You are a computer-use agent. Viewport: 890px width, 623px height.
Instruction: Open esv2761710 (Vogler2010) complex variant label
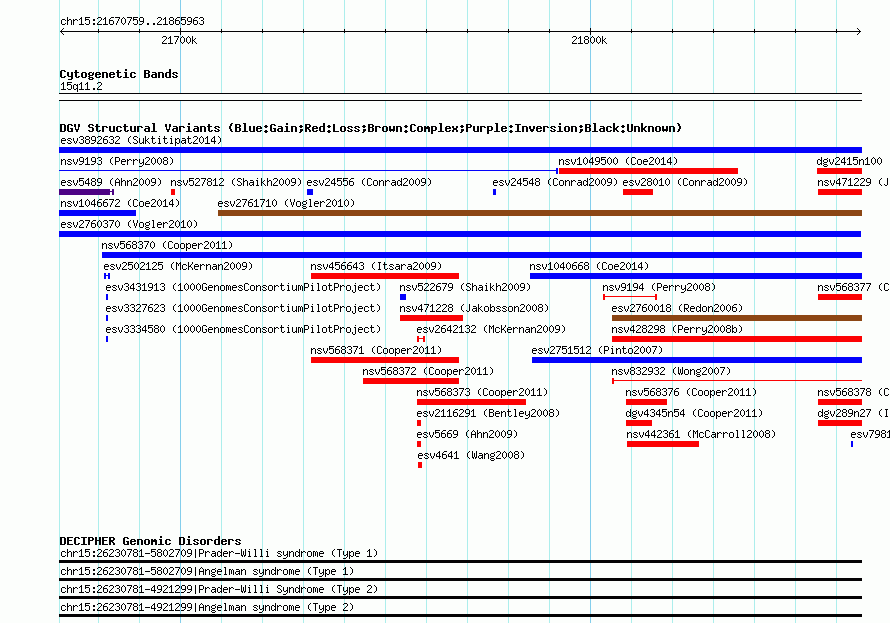[286, 203]
